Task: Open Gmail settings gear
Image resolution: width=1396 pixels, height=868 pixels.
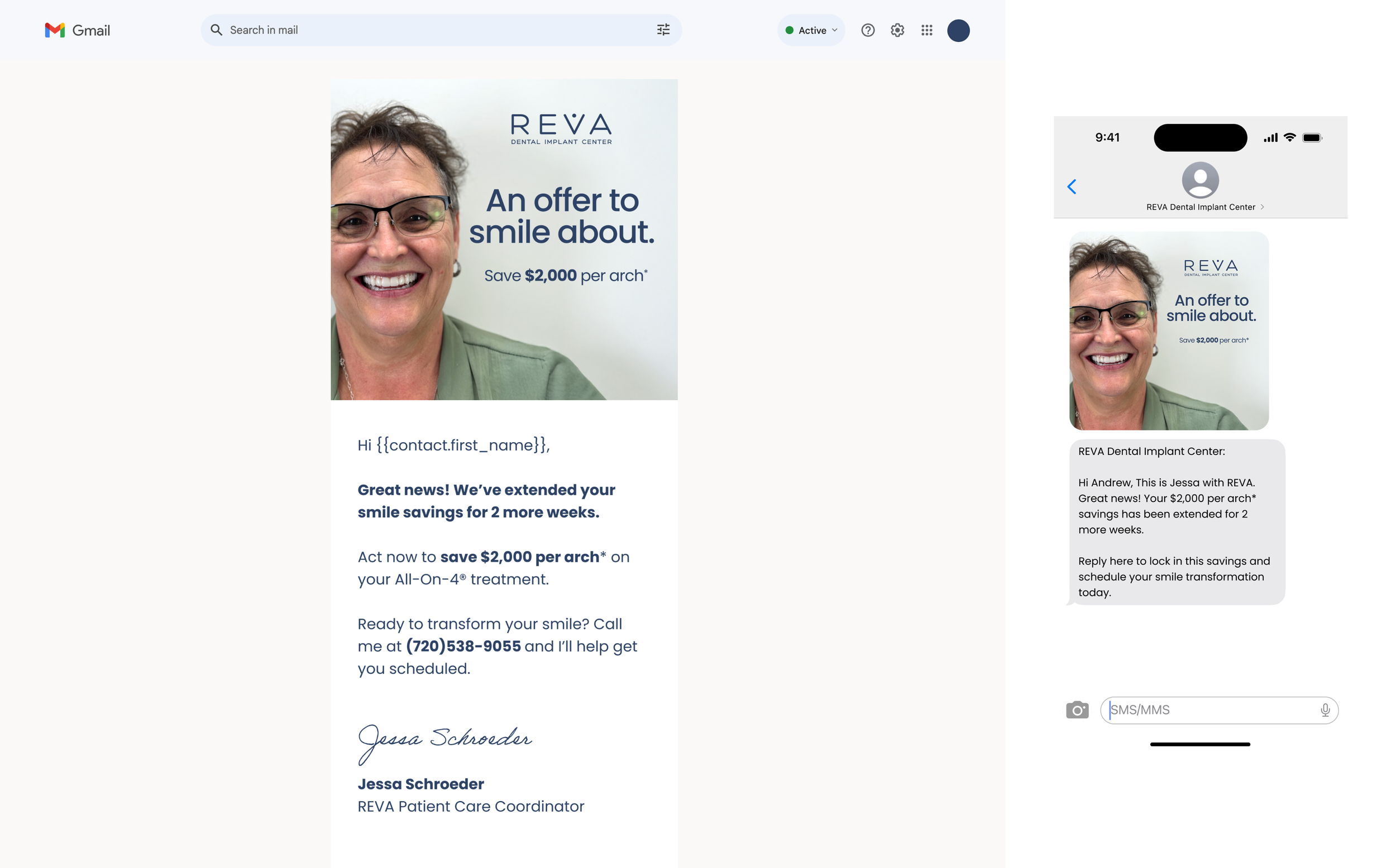Action: click(x=897, y=30)
